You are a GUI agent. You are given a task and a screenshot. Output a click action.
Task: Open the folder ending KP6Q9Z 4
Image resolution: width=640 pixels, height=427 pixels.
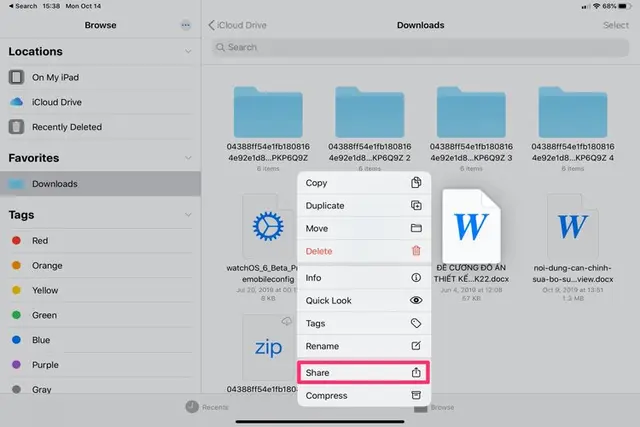coord(573,112)
